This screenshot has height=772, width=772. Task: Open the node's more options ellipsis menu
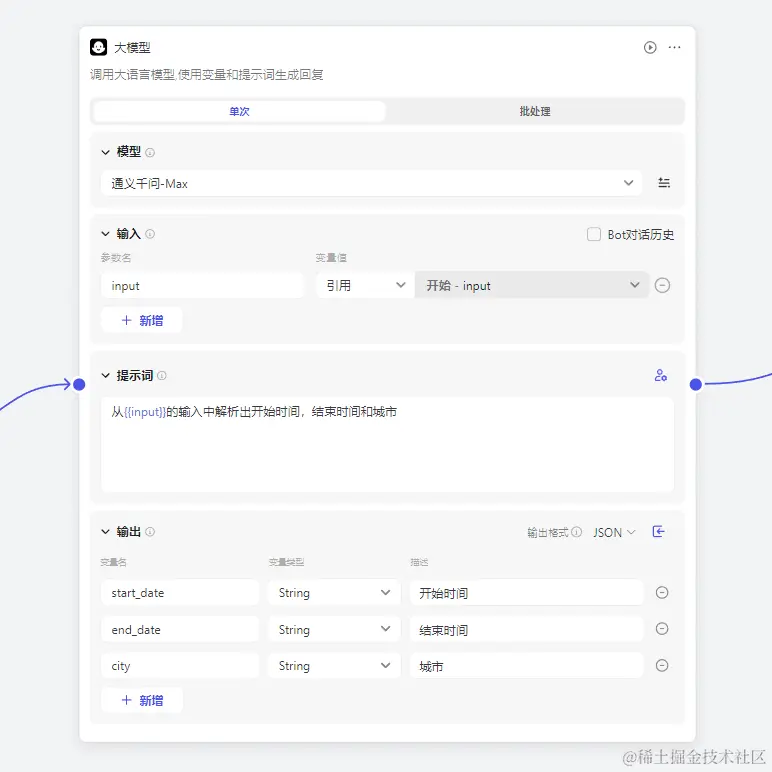(x=674, y=47)
